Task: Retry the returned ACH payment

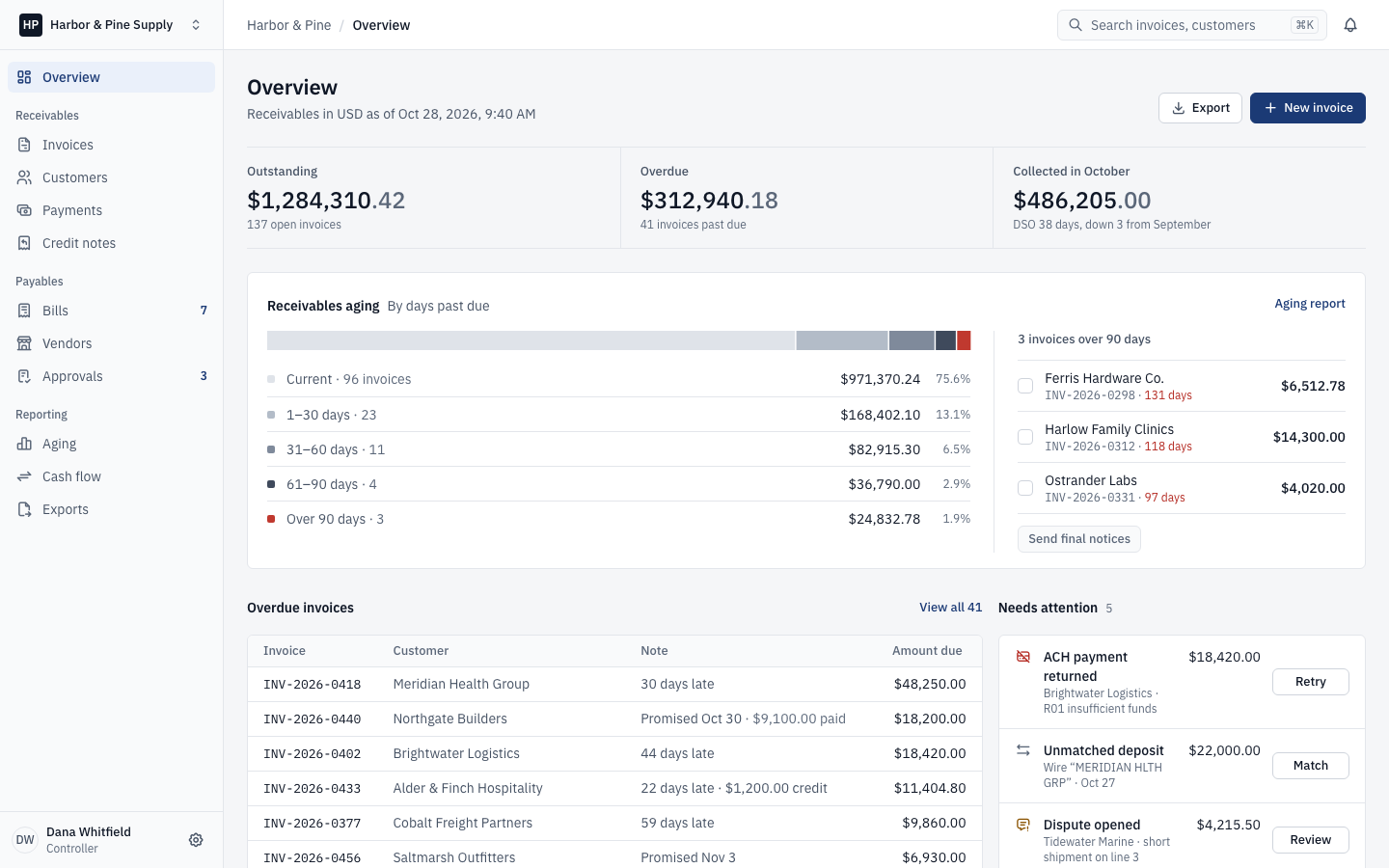Action: pyautogui.click(x=1311, y=682)
